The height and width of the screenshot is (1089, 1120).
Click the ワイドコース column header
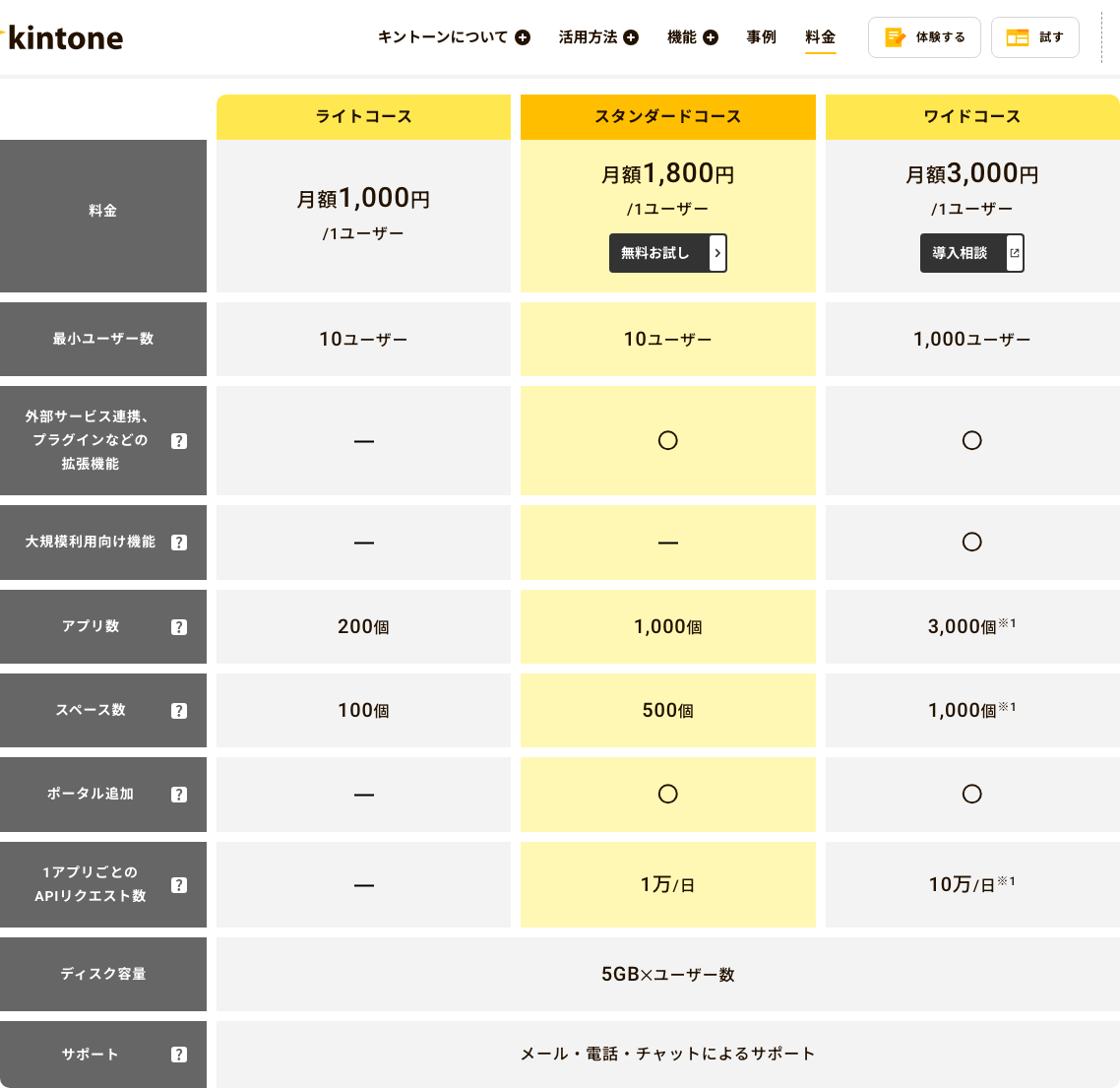tap(972, 116)
